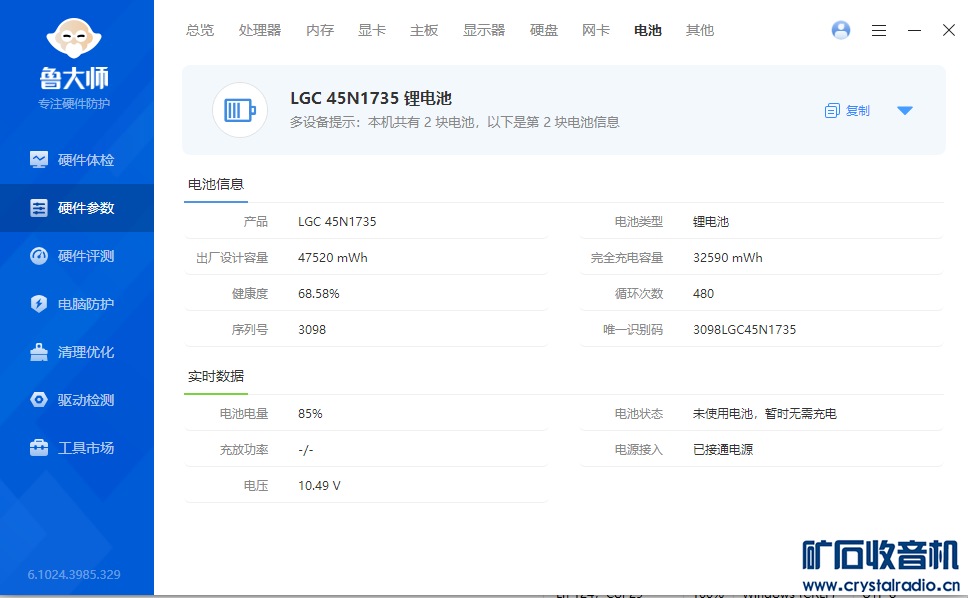This screenshot has width=968, height=598.
Task: Open 硬件体检 sidebar item icon
Action: coord(38,160)
